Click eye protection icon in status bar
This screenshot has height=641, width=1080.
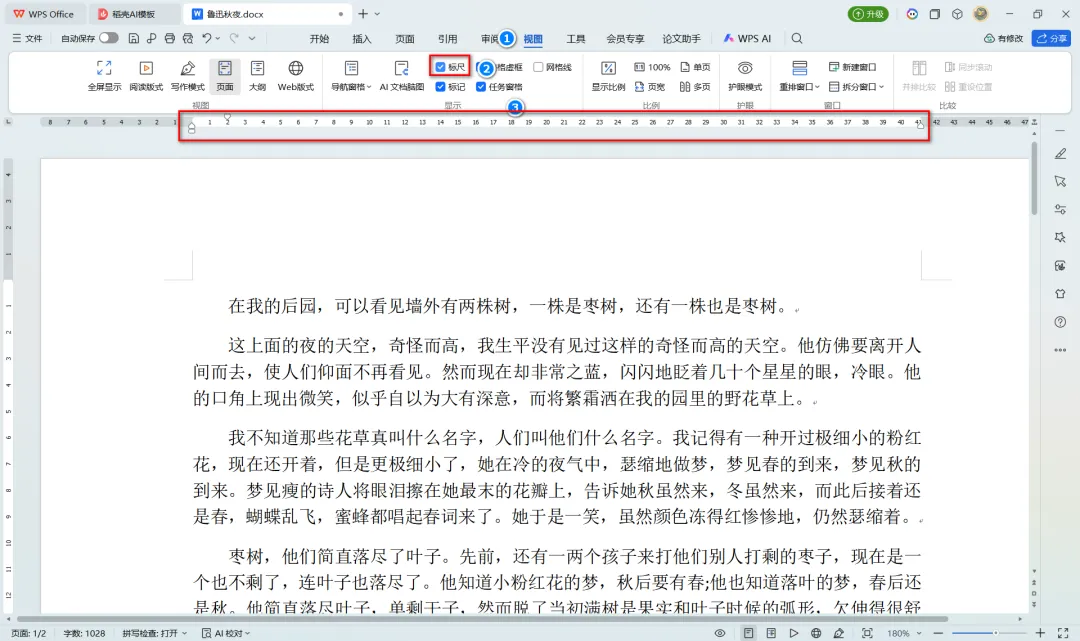coord(720,633)
